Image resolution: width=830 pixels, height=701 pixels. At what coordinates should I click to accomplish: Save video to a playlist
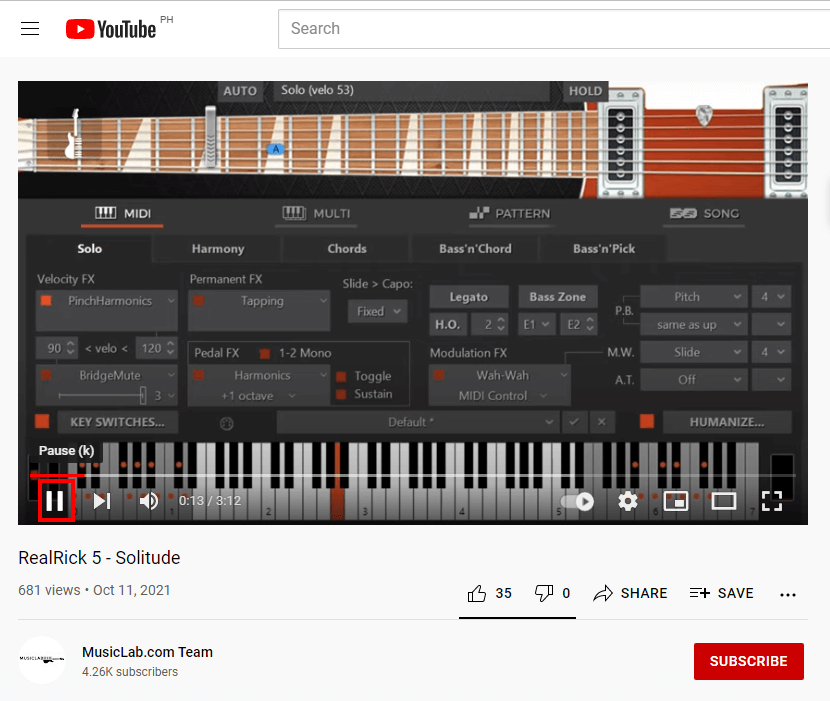pyautogui.click(x=721, y=594)
